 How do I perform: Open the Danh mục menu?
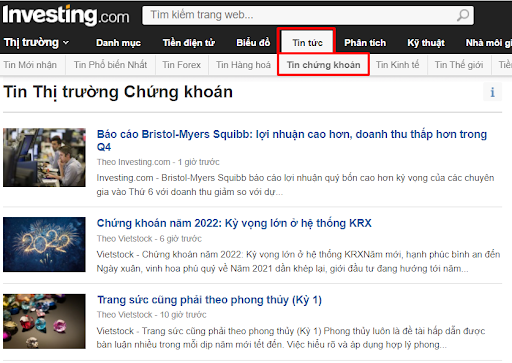118,43
